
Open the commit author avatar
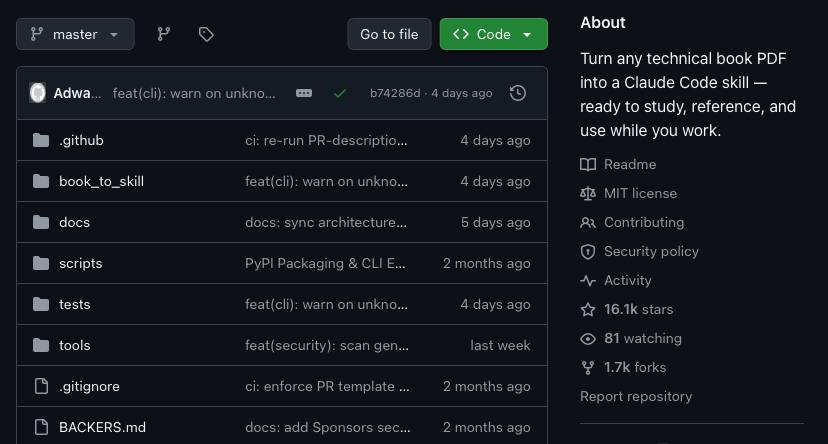click(37, 93)
